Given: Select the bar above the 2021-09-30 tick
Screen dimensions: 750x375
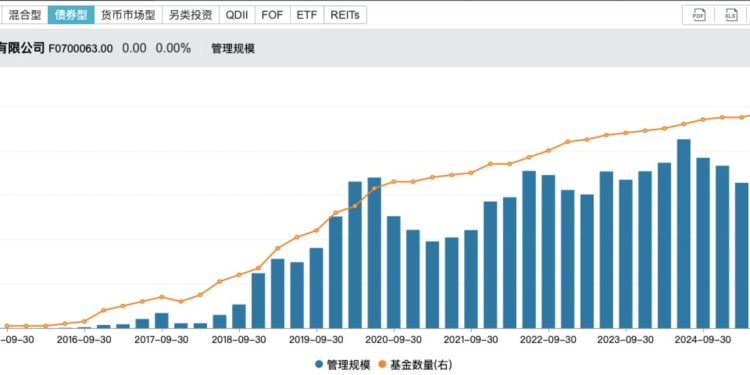Looking at the screenshot, I should (x=471, y=279).
